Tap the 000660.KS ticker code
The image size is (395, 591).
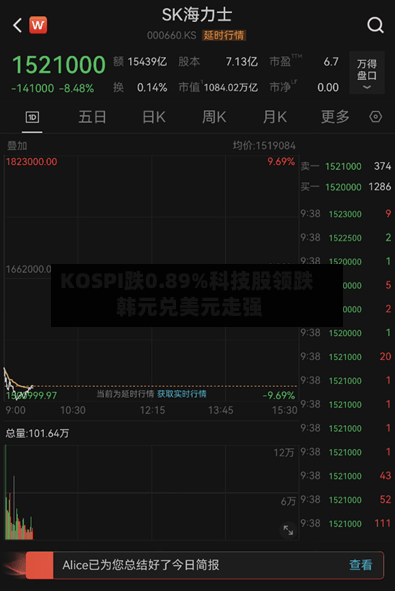[171, 35]
